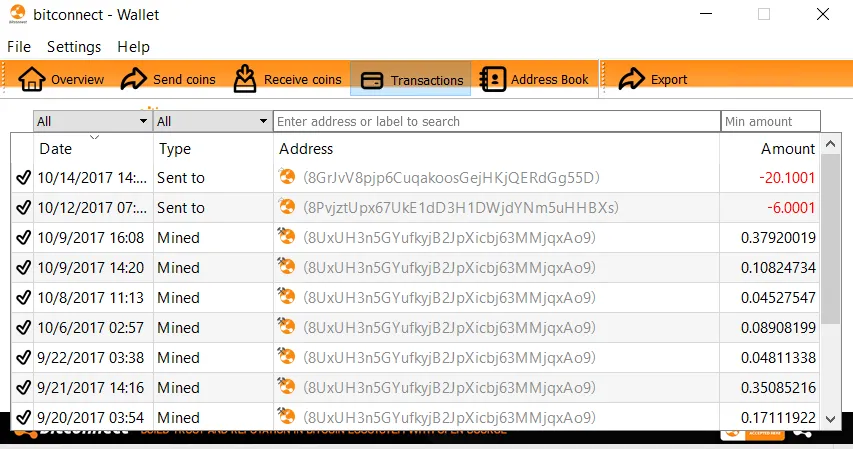
Task: Click mined coin icon in 0.08908199 row
Action: (286, 326)
